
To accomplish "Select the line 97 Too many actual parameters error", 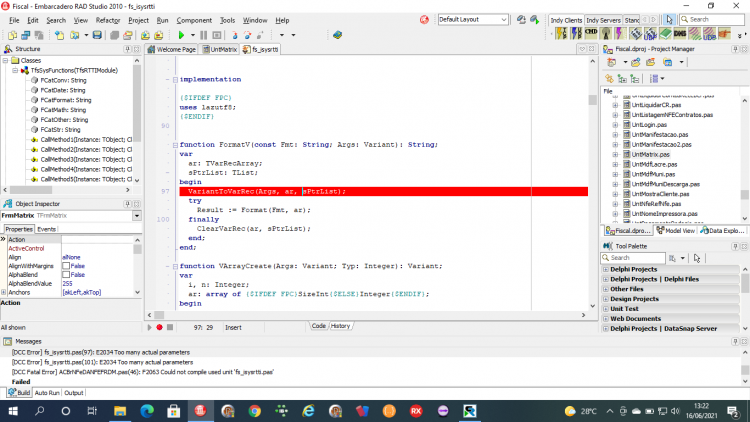I will [101, 353].
